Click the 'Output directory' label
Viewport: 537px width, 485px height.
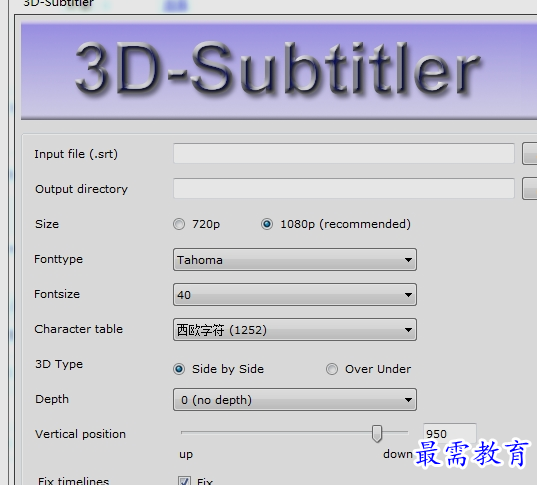82,189
